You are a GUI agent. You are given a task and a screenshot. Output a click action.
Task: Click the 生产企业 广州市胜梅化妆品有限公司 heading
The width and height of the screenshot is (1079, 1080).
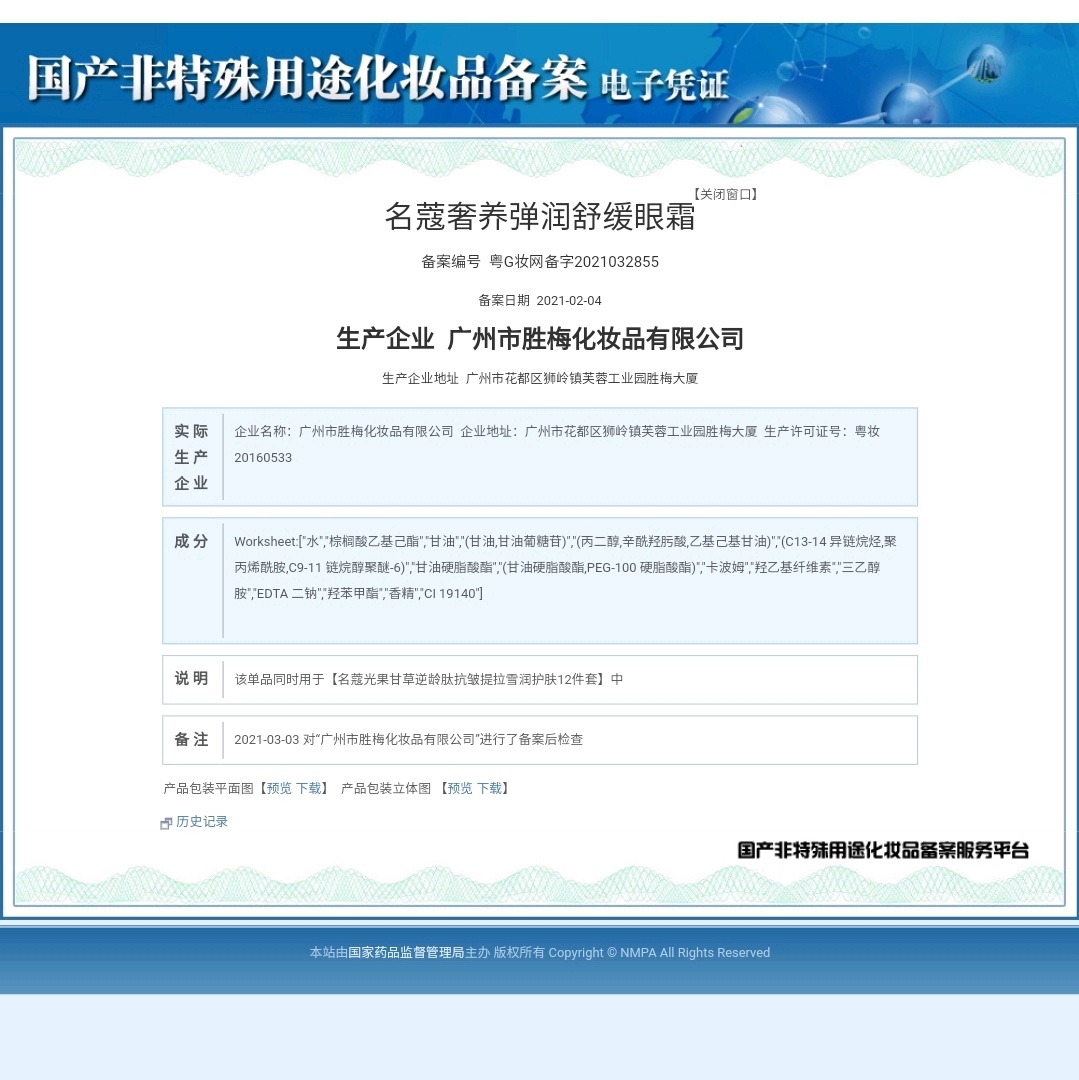point(539,339)
